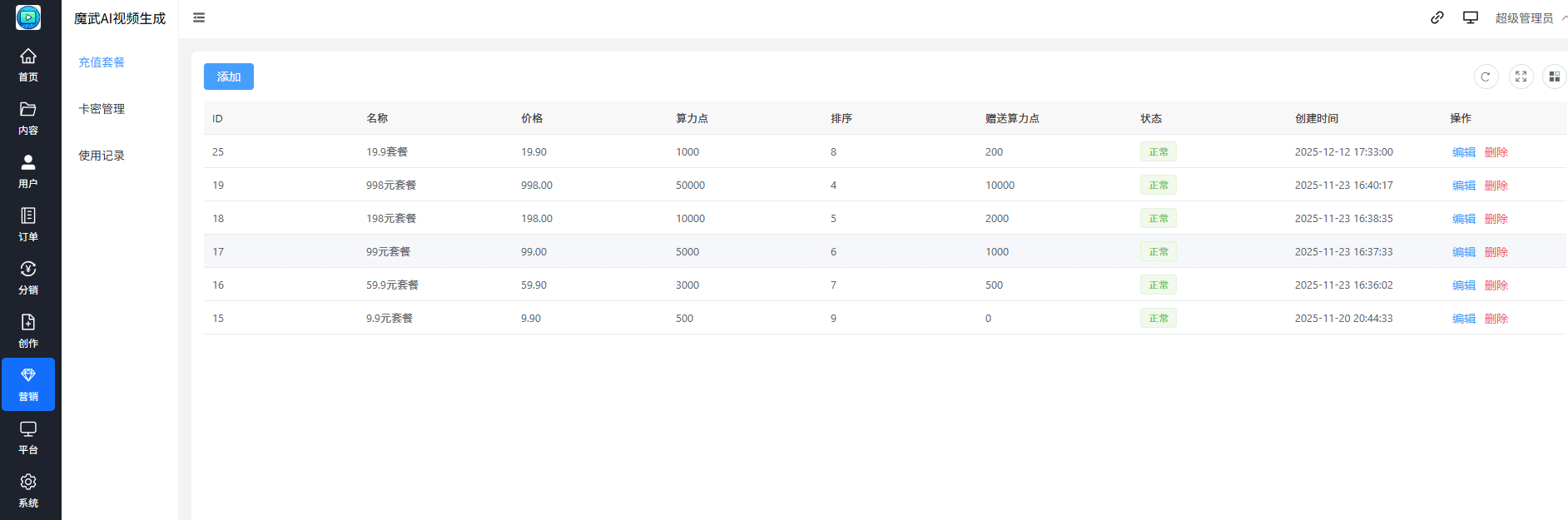This screenshot has height=520, width=1568.
Task: Click the link icon in header
Action: (1437, 17)
